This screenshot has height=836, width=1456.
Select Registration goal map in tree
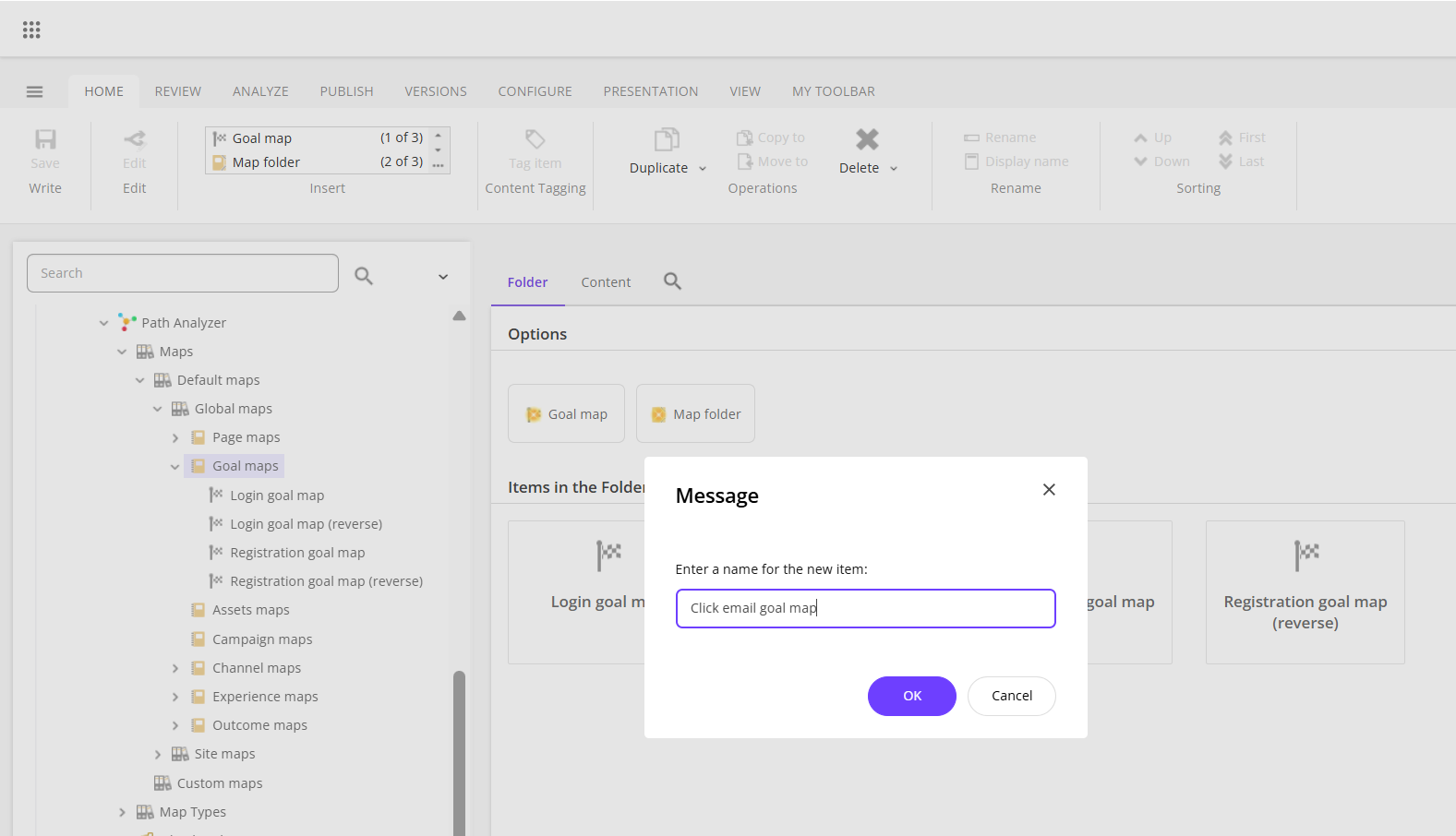297,552
